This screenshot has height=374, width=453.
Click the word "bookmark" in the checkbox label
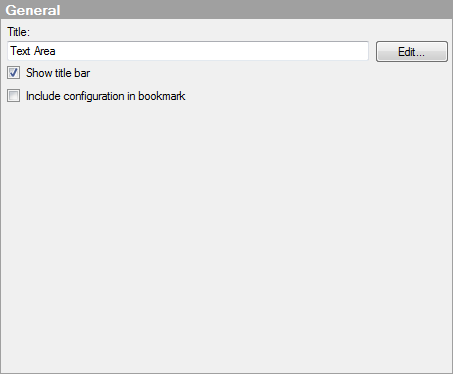162,96
